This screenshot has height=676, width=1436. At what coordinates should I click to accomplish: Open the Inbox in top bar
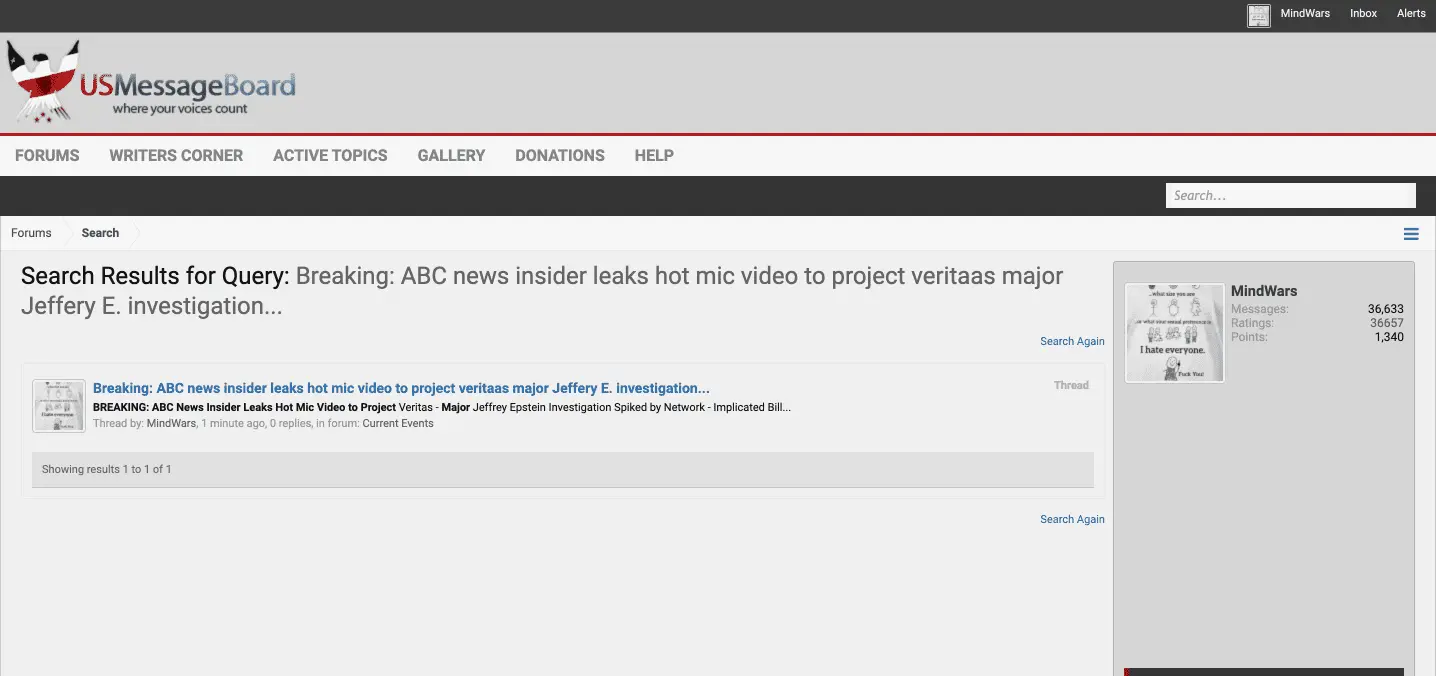click(x=1363, y=14)
